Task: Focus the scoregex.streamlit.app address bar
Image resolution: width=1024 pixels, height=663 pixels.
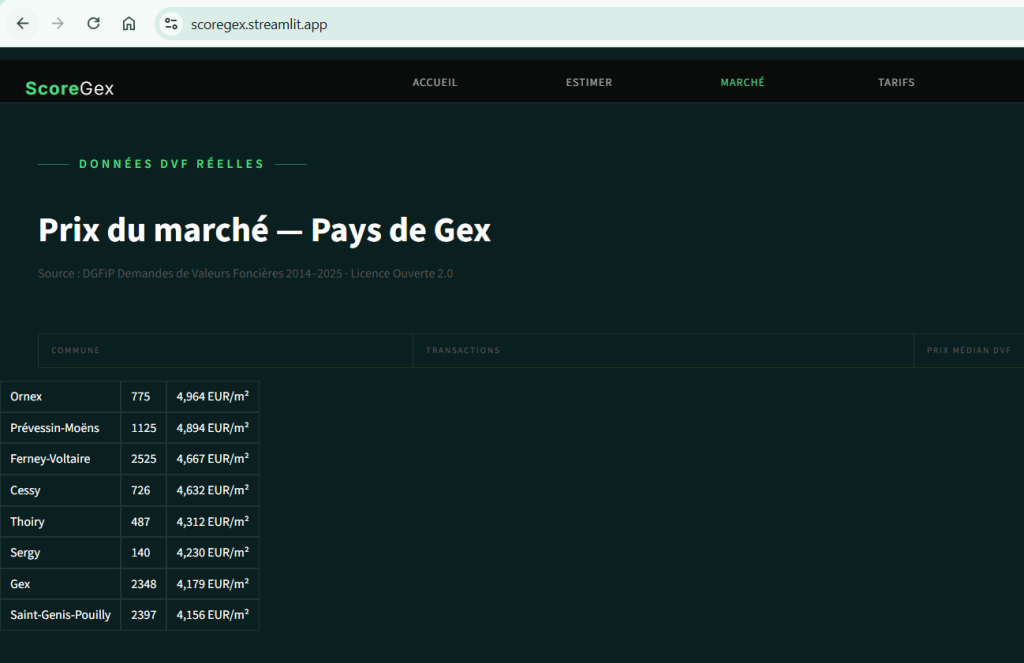Action: coord(588,24)
